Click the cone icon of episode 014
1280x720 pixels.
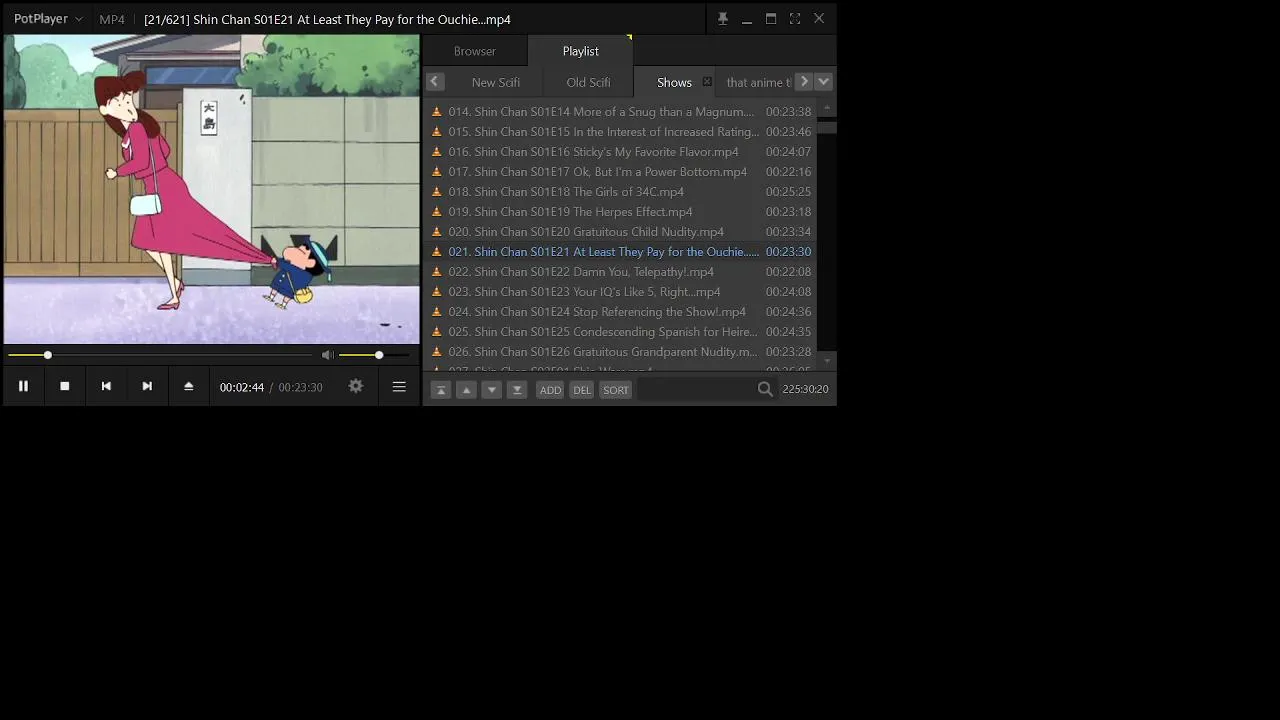point(436,112)
